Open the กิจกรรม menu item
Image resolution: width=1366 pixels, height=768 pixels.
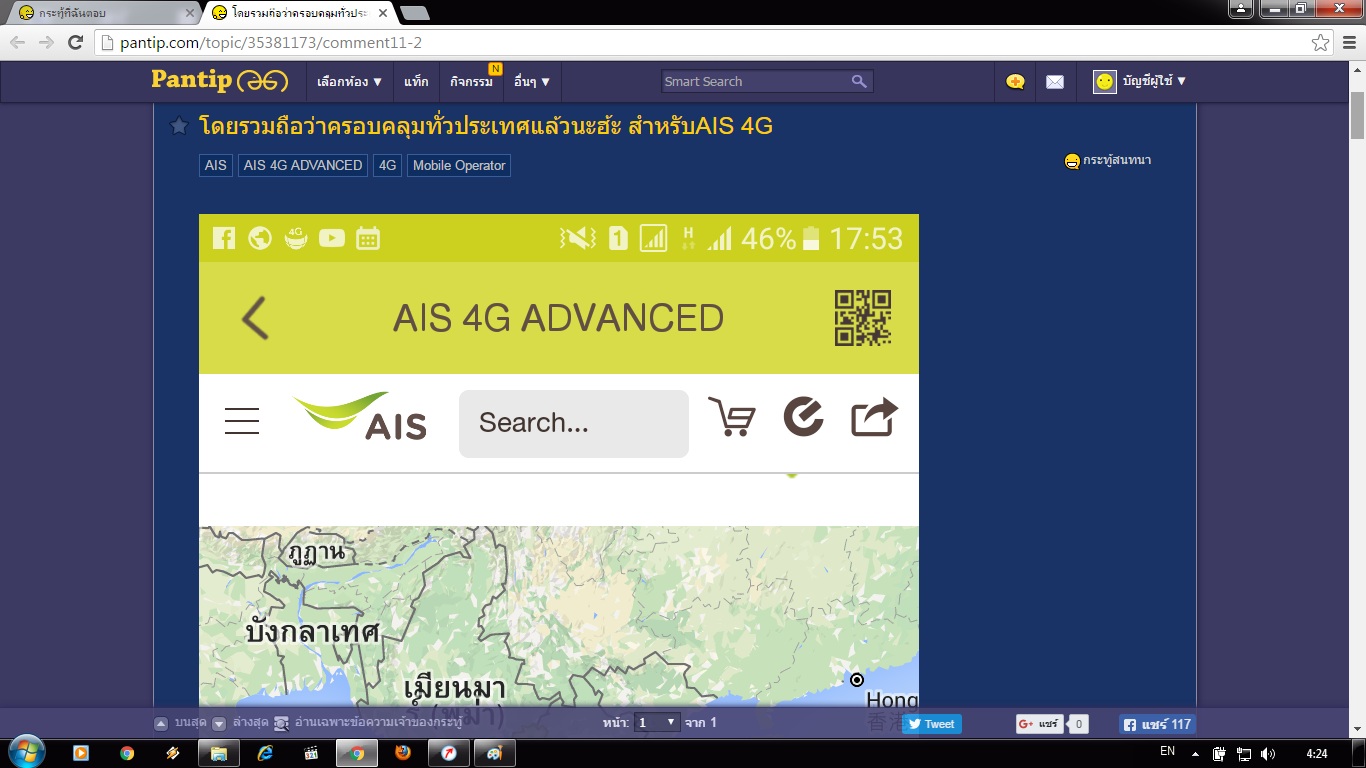pos(471,82)
